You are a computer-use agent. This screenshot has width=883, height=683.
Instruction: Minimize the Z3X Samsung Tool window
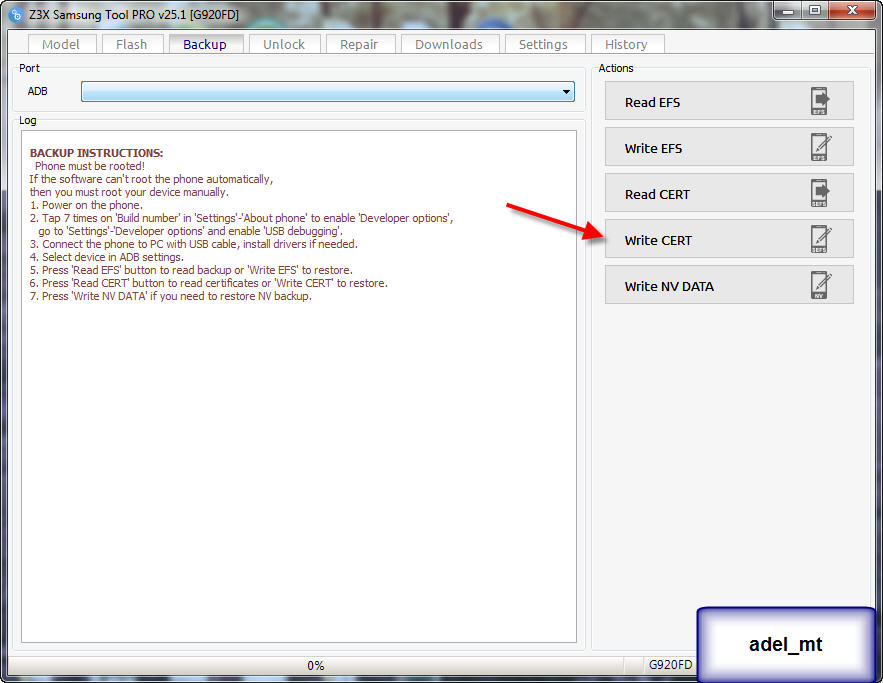(x=788, y=11)
